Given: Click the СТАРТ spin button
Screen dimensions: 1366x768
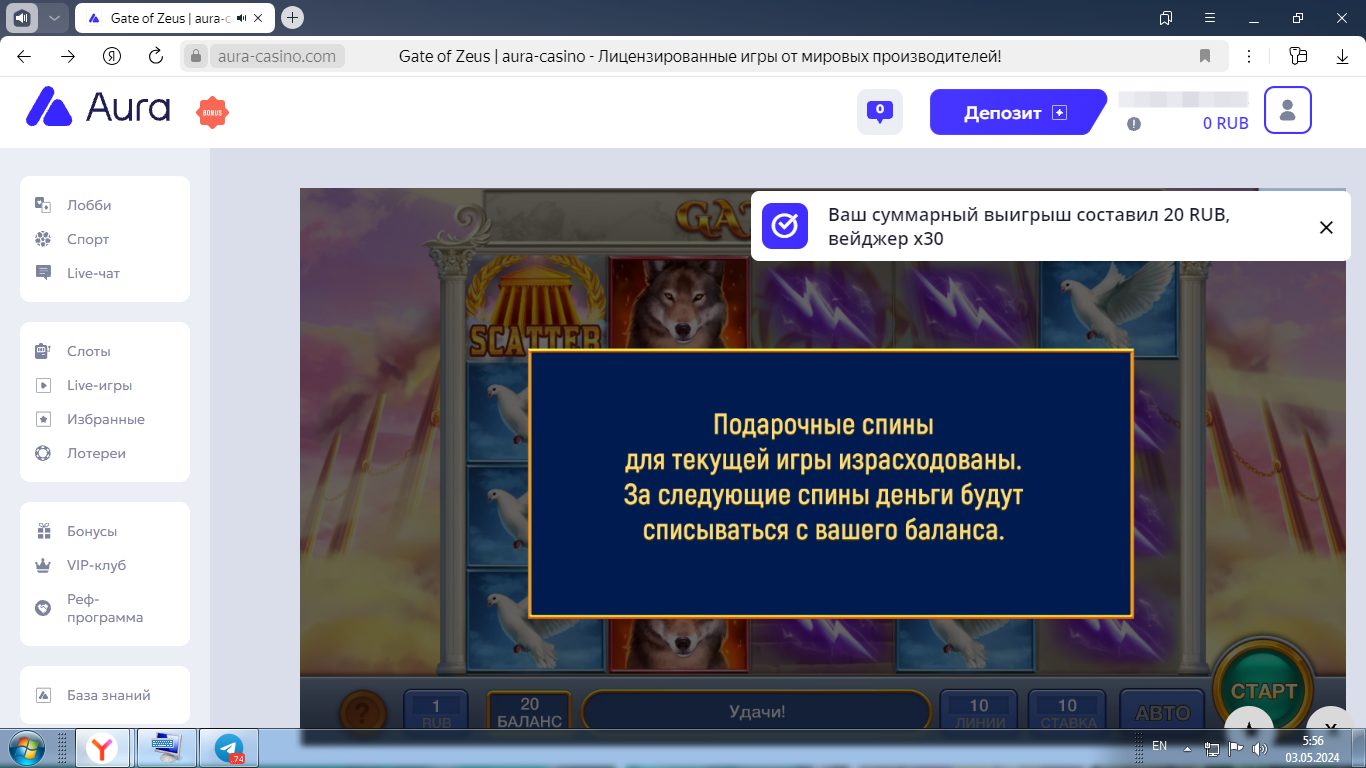Looking at the screenshot, I should (x=1263, y=690).
